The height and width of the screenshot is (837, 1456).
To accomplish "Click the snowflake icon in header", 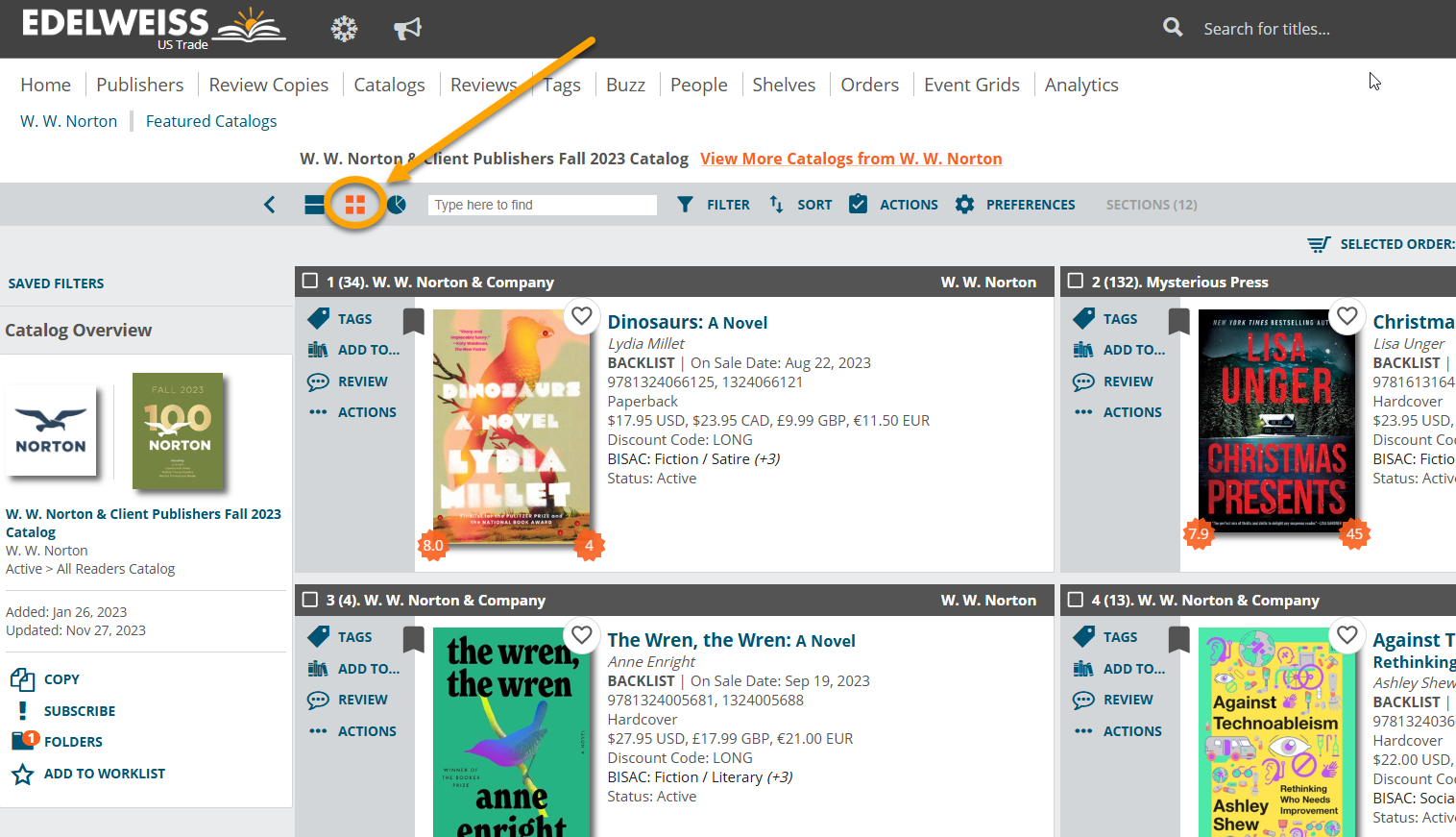I will (x=344, y=29).
